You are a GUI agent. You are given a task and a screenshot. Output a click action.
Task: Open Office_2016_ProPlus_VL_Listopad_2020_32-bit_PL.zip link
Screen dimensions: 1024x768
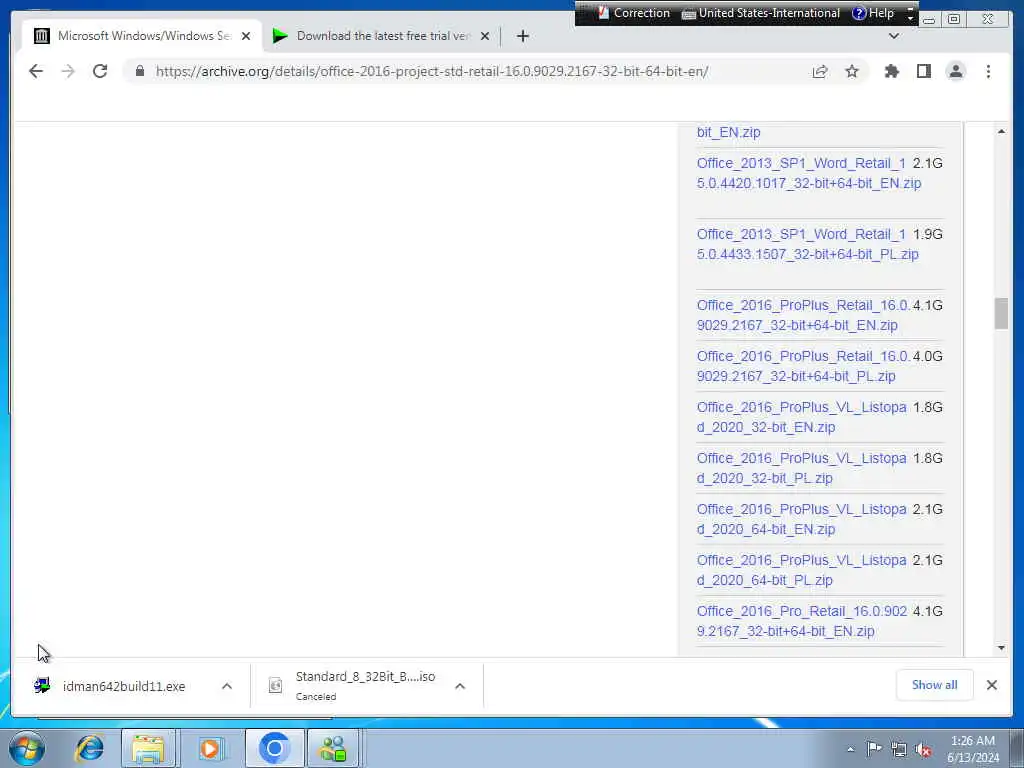tap(801, 468)
